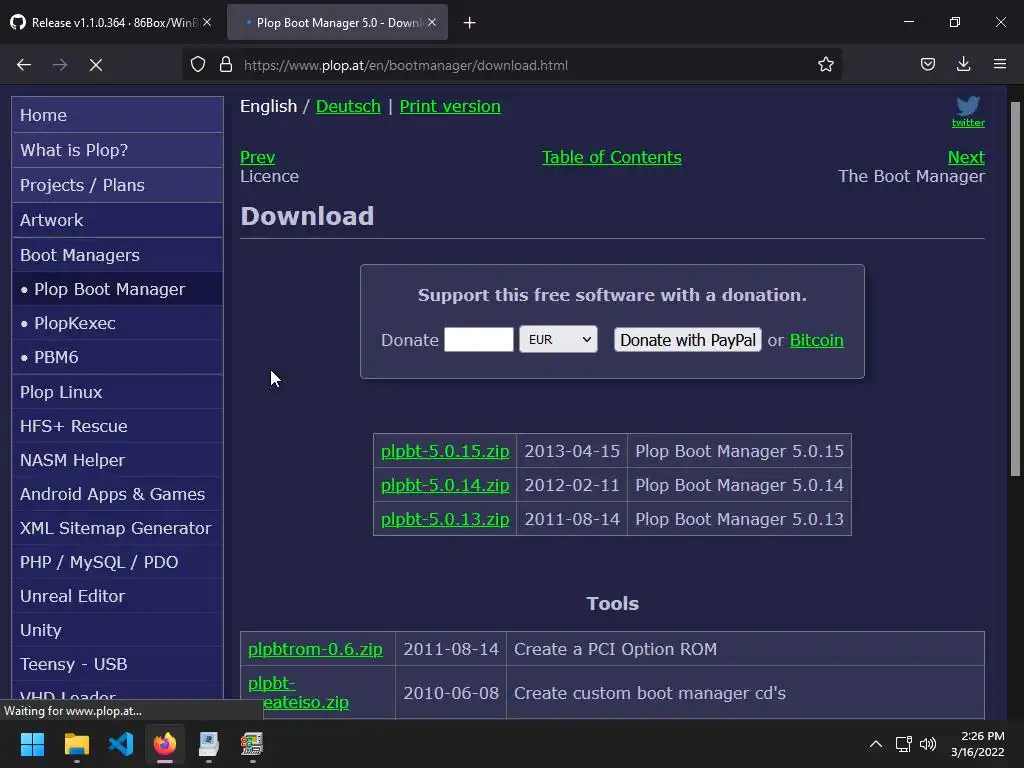Viewport: 1024px width, 768px height.
Task: Click the Create a PCI Option ROM cell
Action: (745, 649)
